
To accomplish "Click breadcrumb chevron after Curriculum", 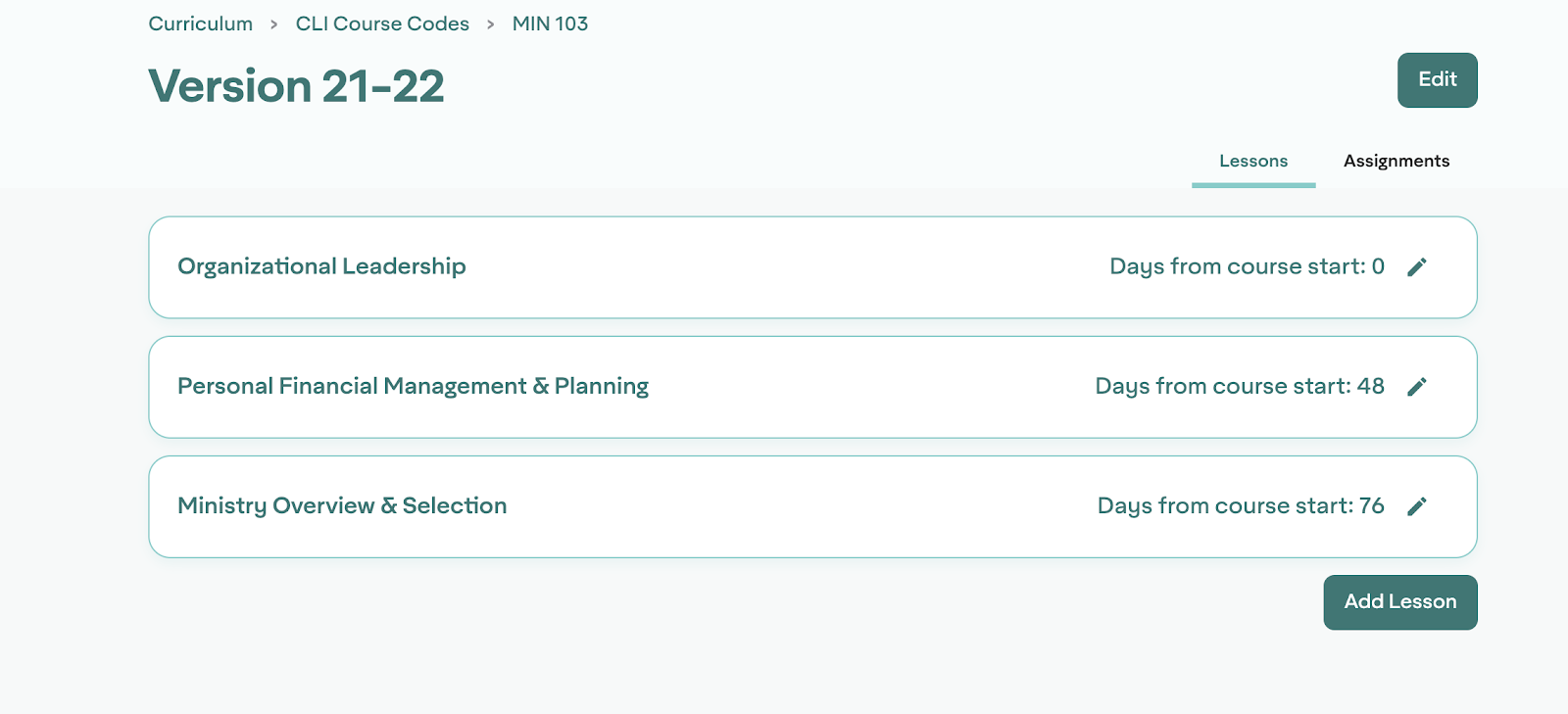I will coord(274,24).
